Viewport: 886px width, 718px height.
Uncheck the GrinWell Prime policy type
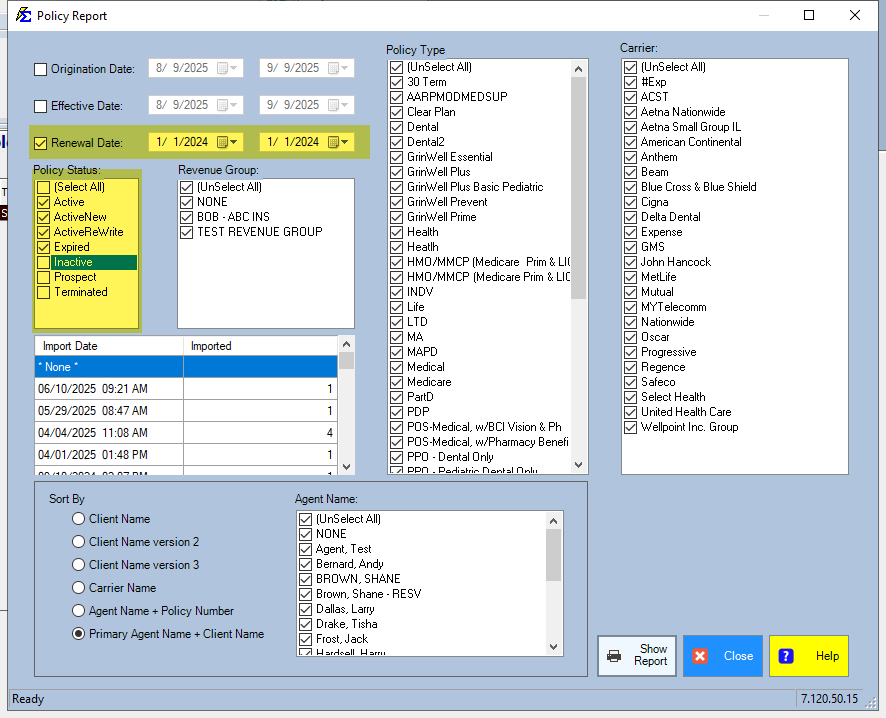pos(397,217)
